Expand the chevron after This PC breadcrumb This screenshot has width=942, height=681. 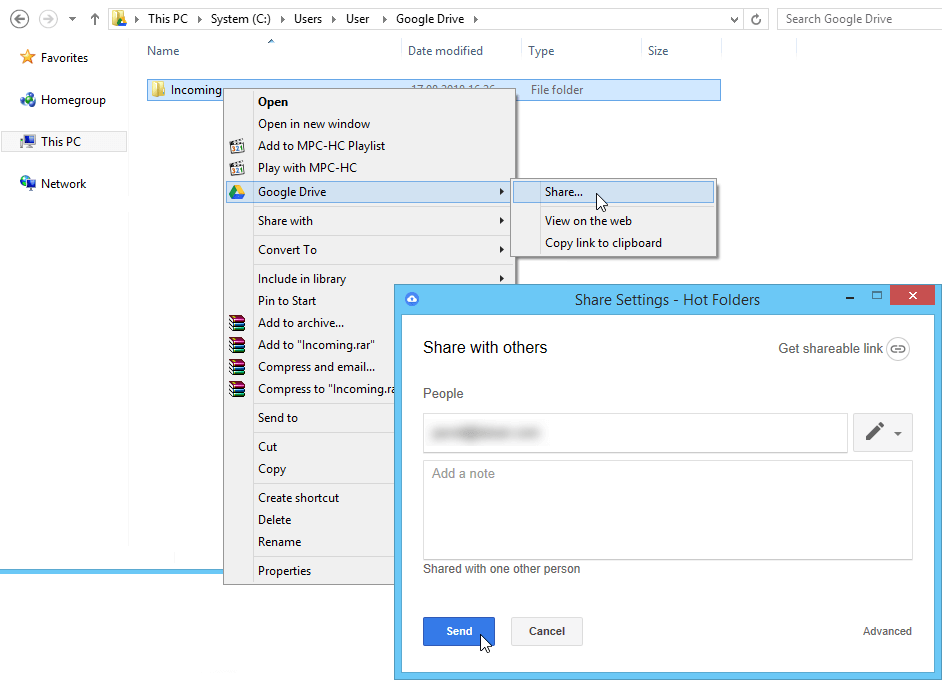[199, 19]
